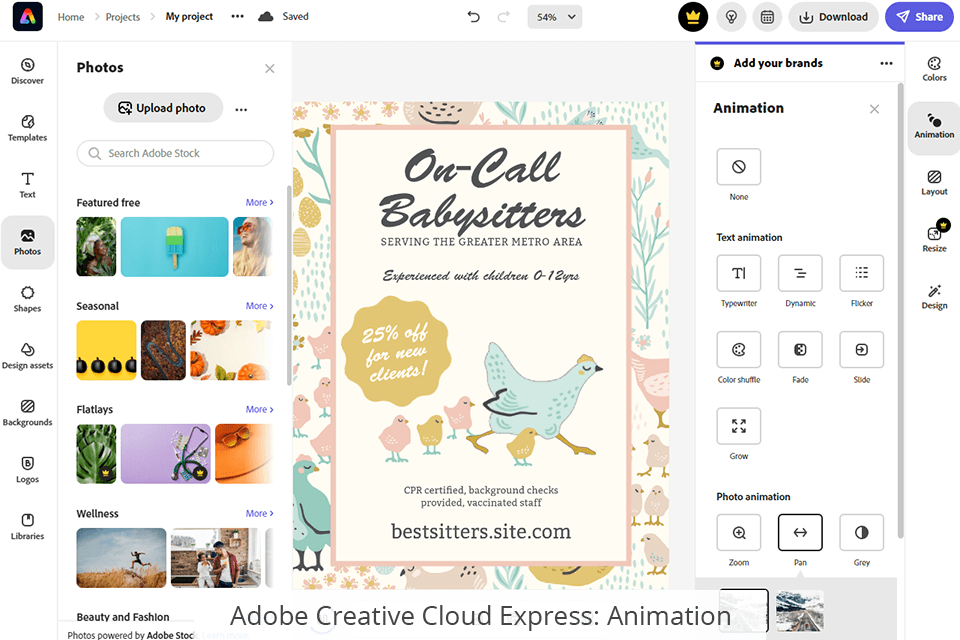960x640 pixels.
Task: Click the undo arrow
Action: [x=473, y=17]
